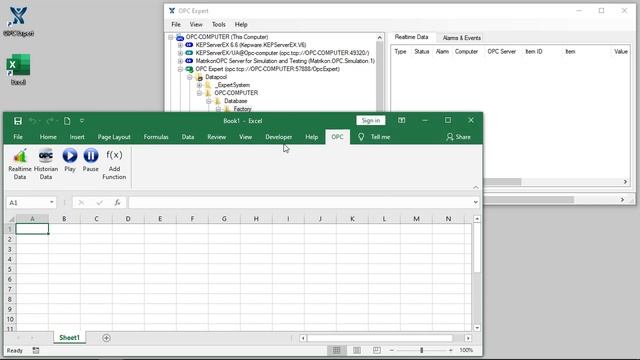The height and width of the screenshot is (360, 640).
Task: Open the Name Box dropdown arrow
Action: pyautogui.click(x=51, y=202)
